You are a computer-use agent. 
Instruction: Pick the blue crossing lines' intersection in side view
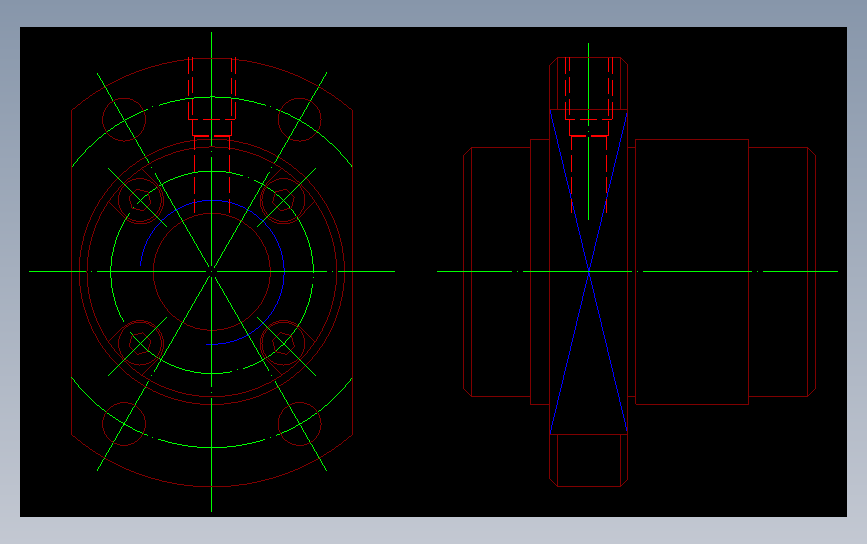point(589,271)
